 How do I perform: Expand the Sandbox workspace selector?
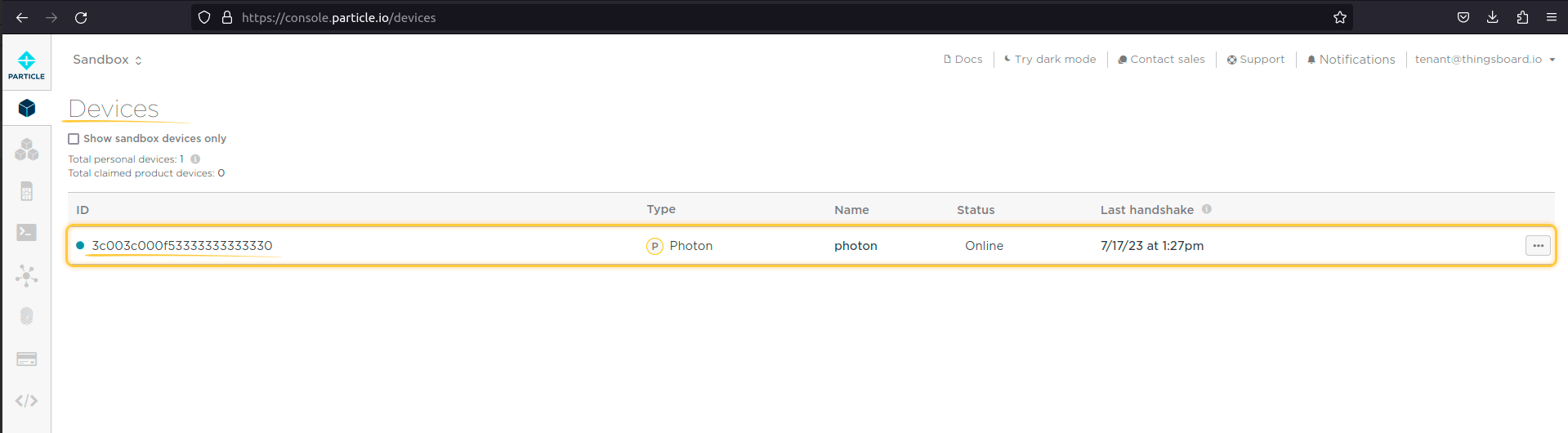(107, 60)
